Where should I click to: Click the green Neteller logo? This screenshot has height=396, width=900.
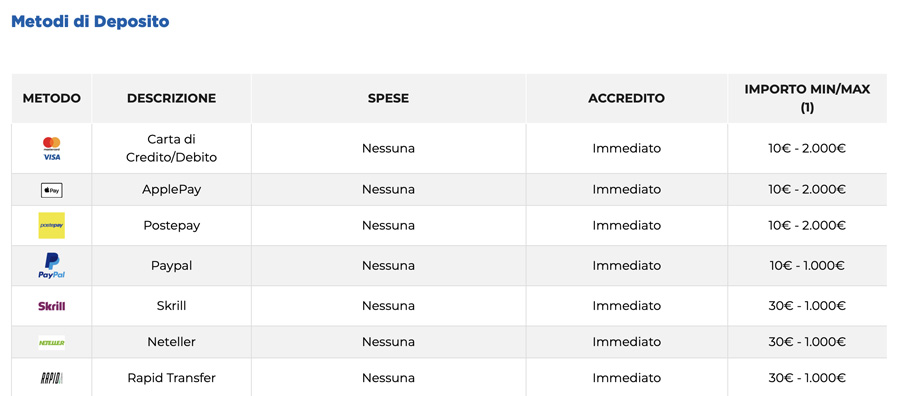pyautogui.click(x=52, y=343)
